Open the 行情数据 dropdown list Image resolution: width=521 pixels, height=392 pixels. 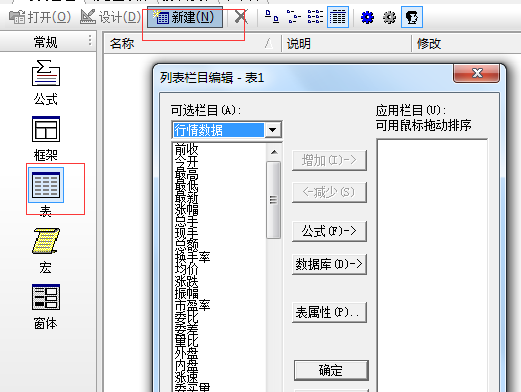tap(272, 130)
